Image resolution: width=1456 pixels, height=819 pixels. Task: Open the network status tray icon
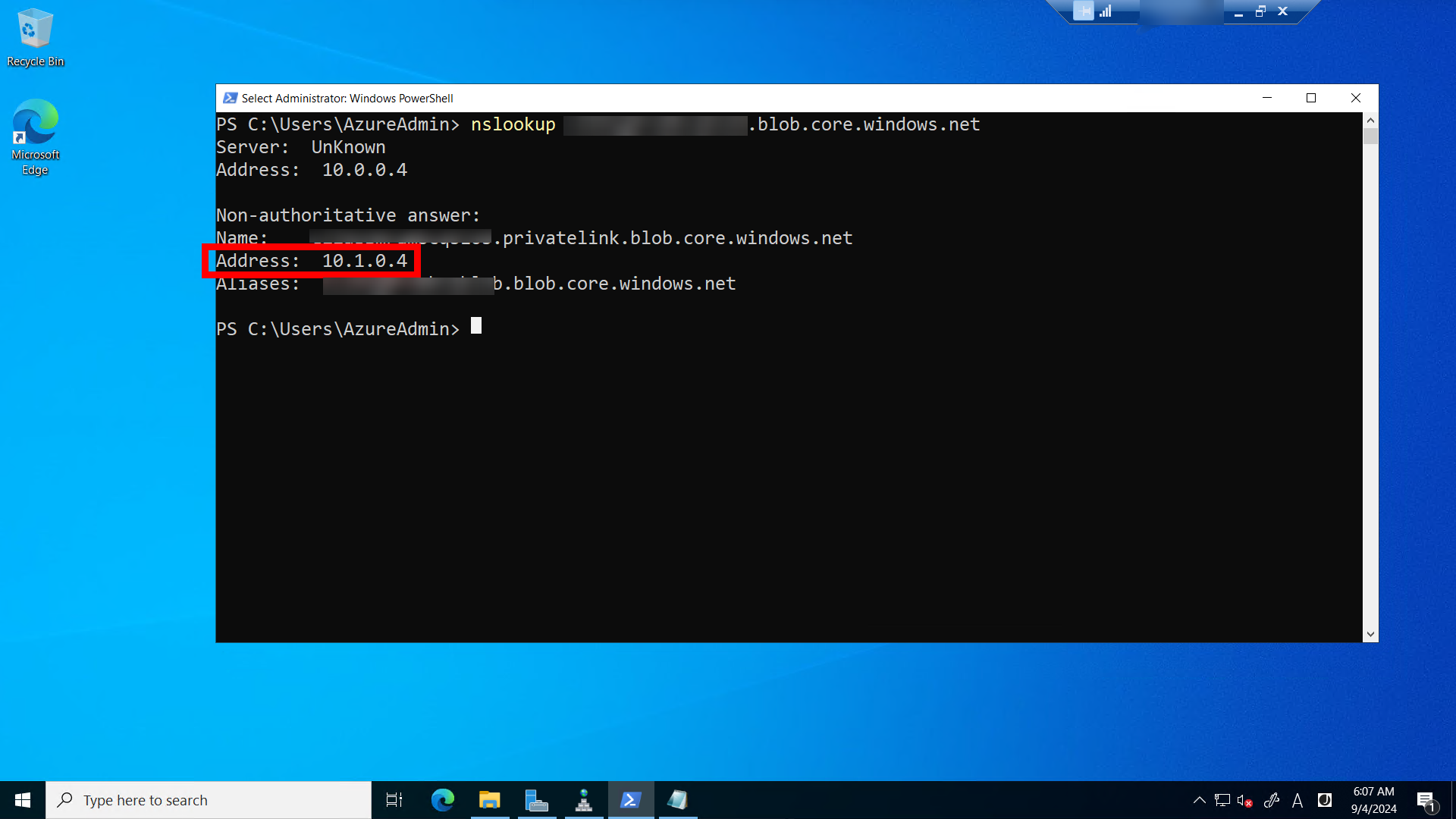point(1222,800)
